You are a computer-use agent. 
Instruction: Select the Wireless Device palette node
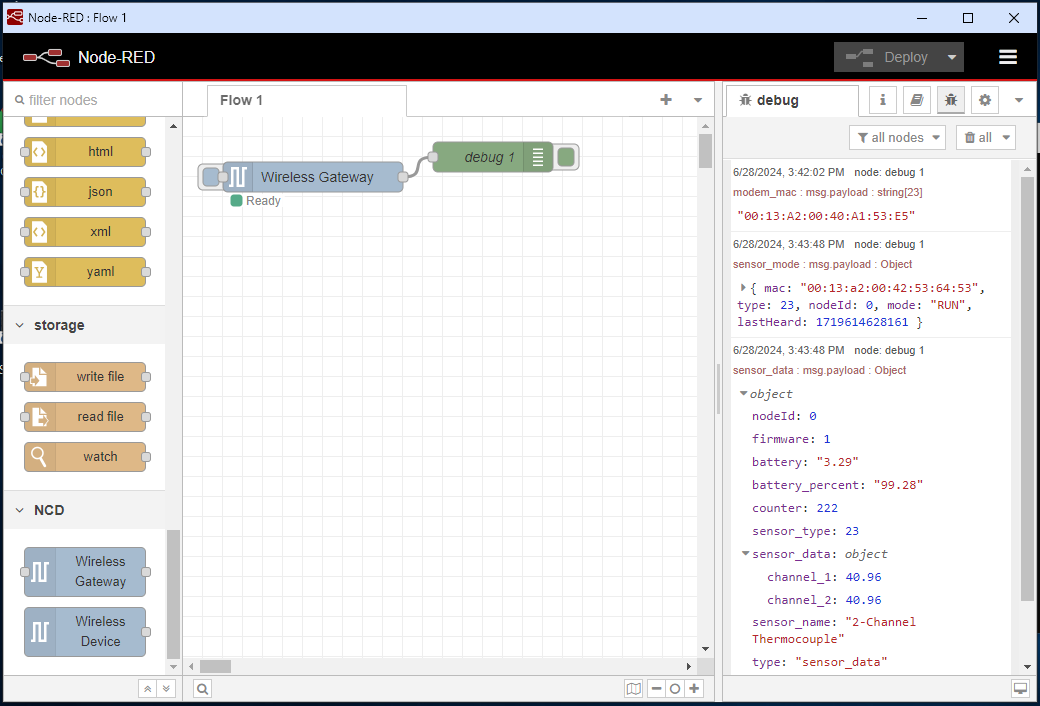[85, 632]
